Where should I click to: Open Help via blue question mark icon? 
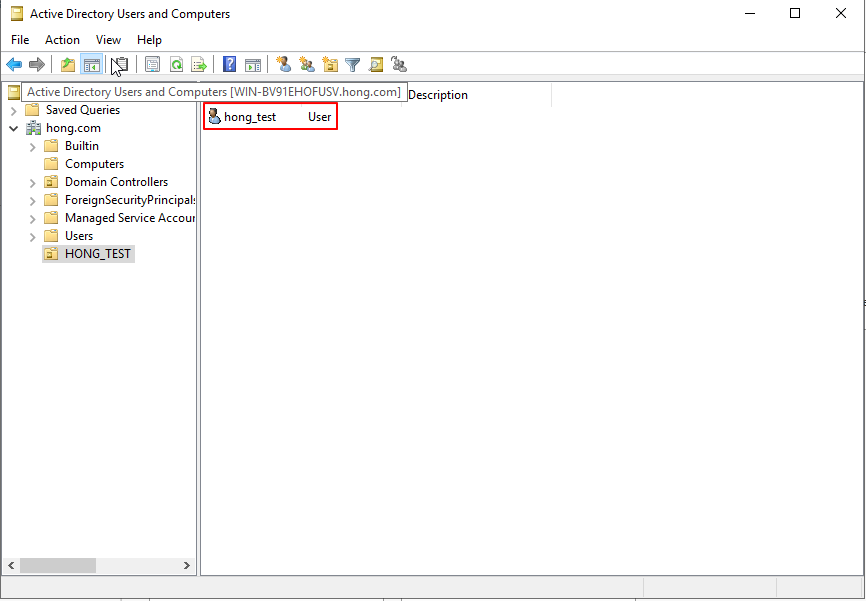click(x=229, y=65)
